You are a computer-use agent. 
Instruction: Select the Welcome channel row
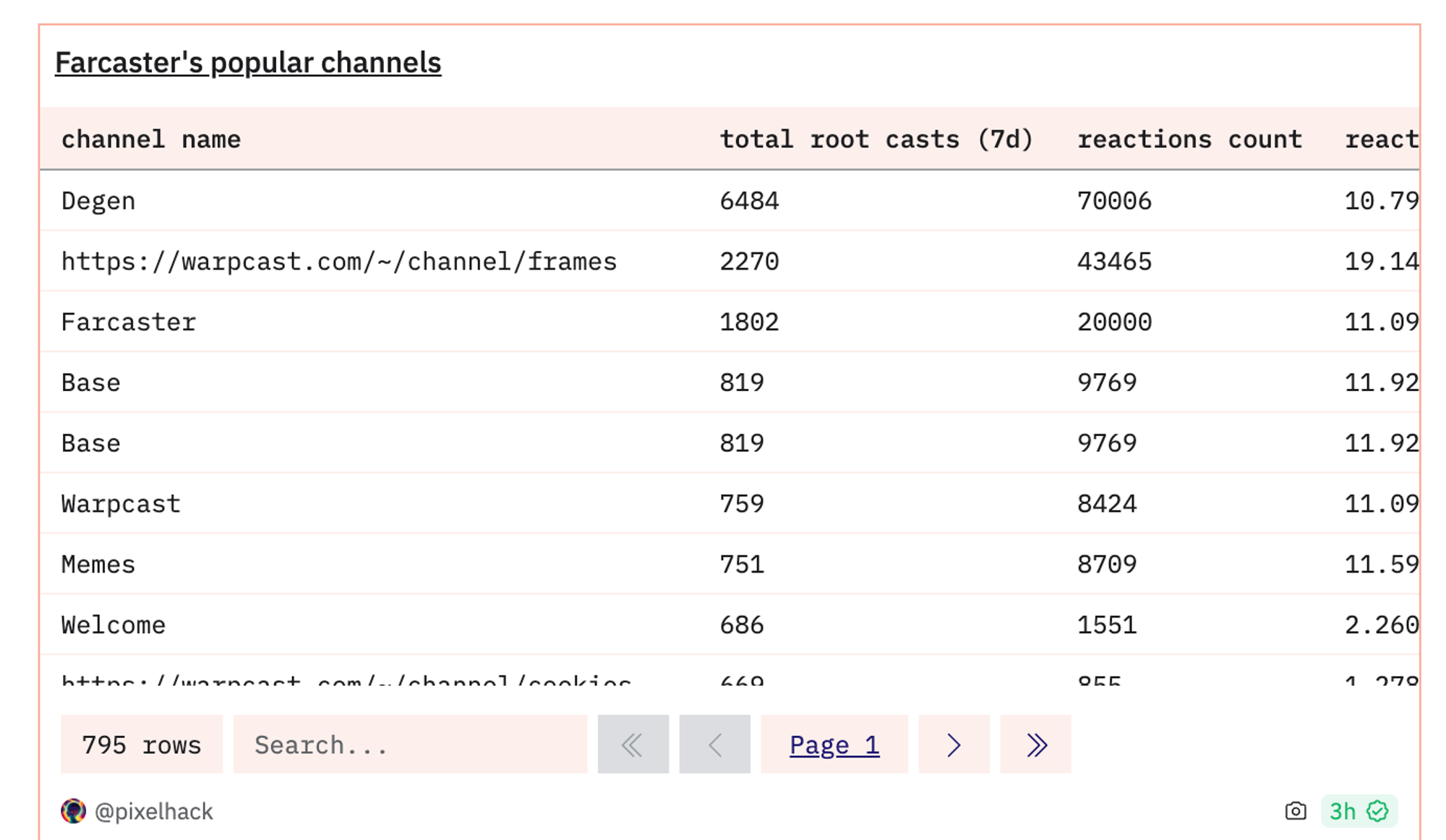(x=114, y=625)
